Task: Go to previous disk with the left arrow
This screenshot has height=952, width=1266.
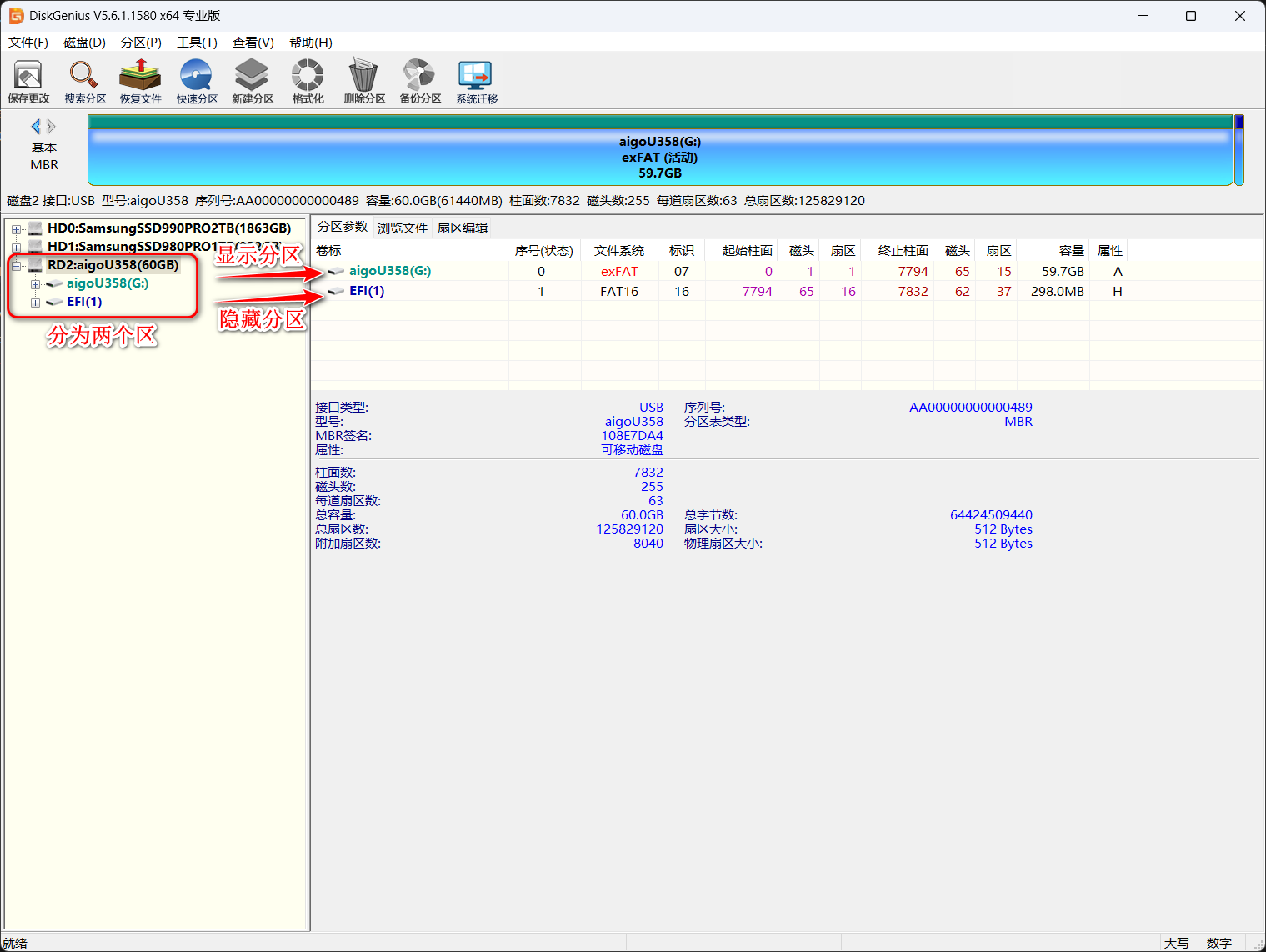Action: tap(36, 127)
